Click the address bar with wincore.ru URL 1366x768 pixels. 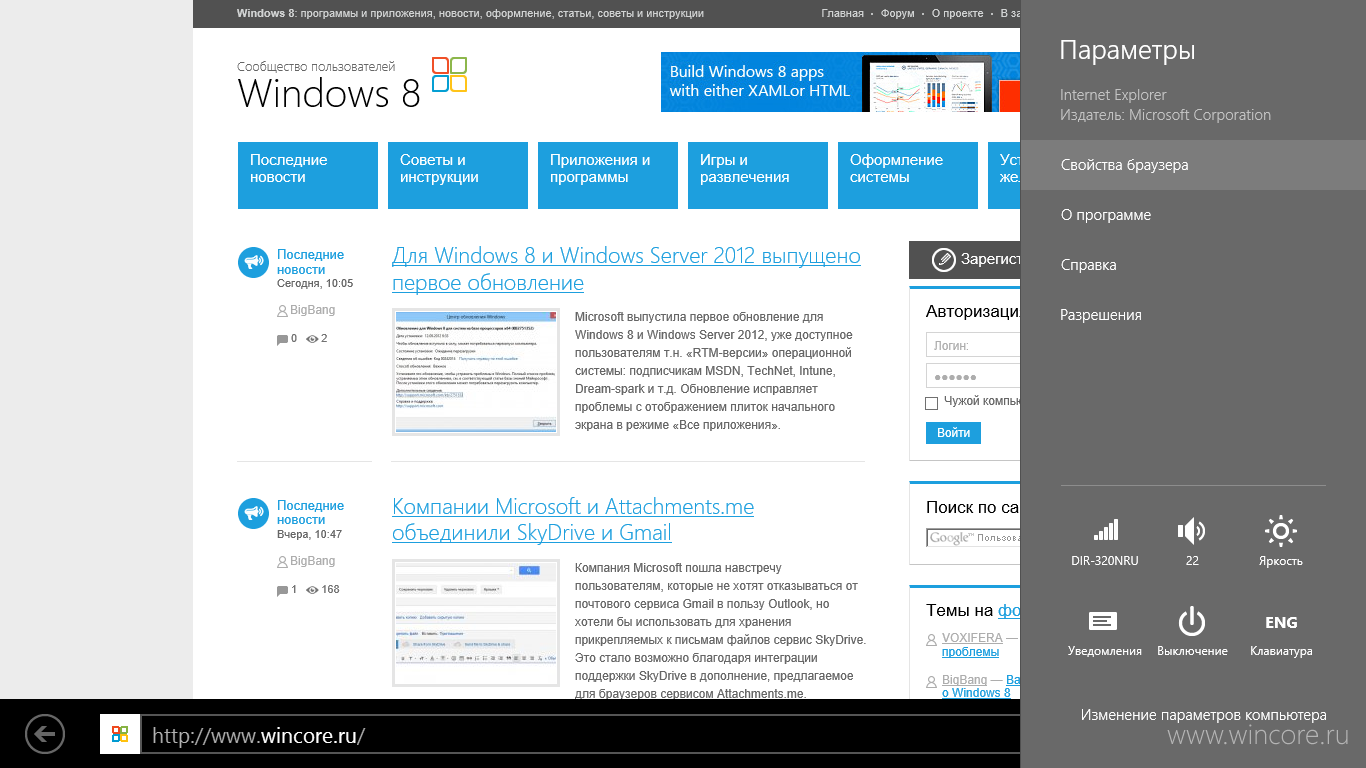tap(580, 736)
